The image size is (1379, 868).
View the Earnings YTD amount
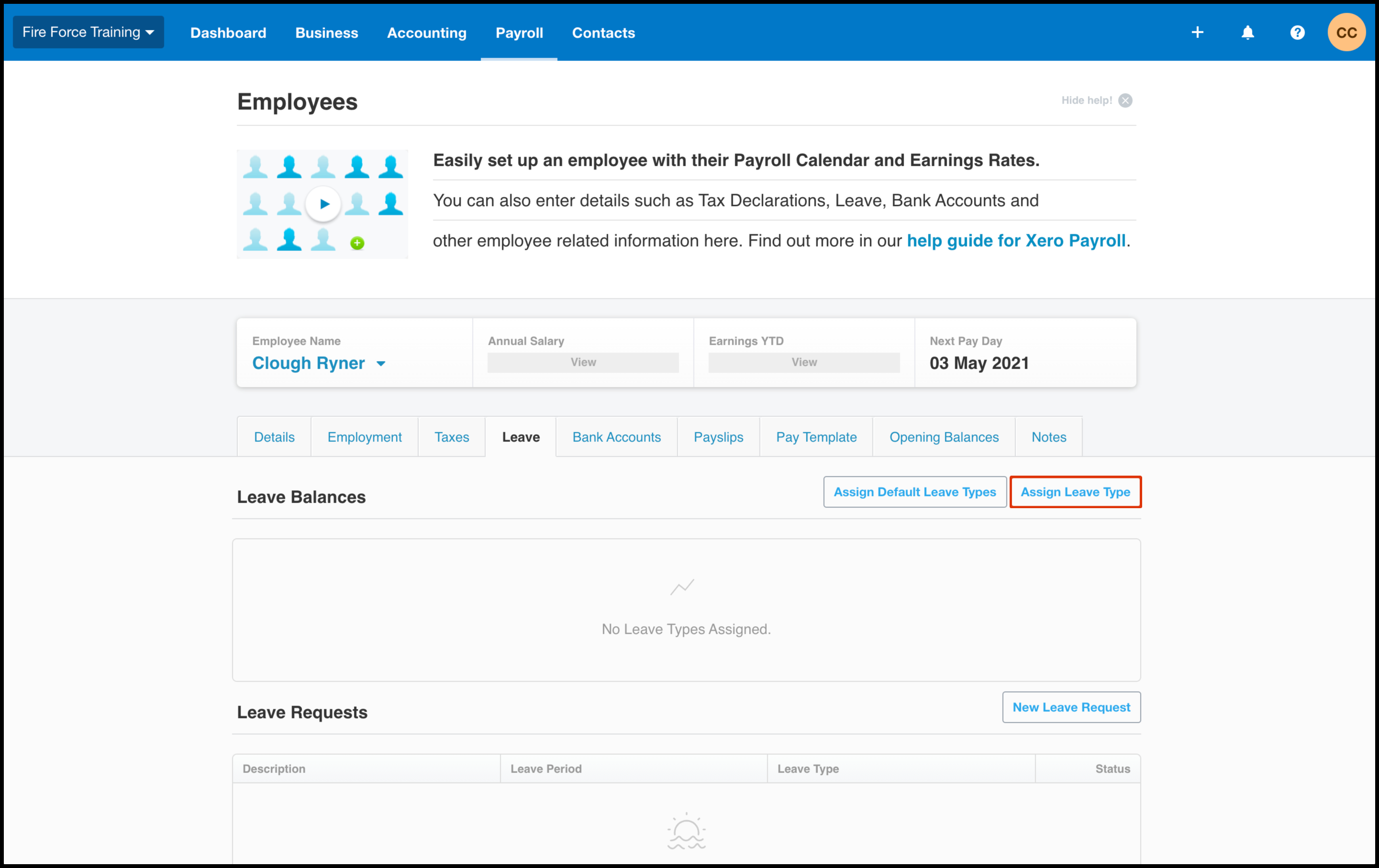click(803, 362)
